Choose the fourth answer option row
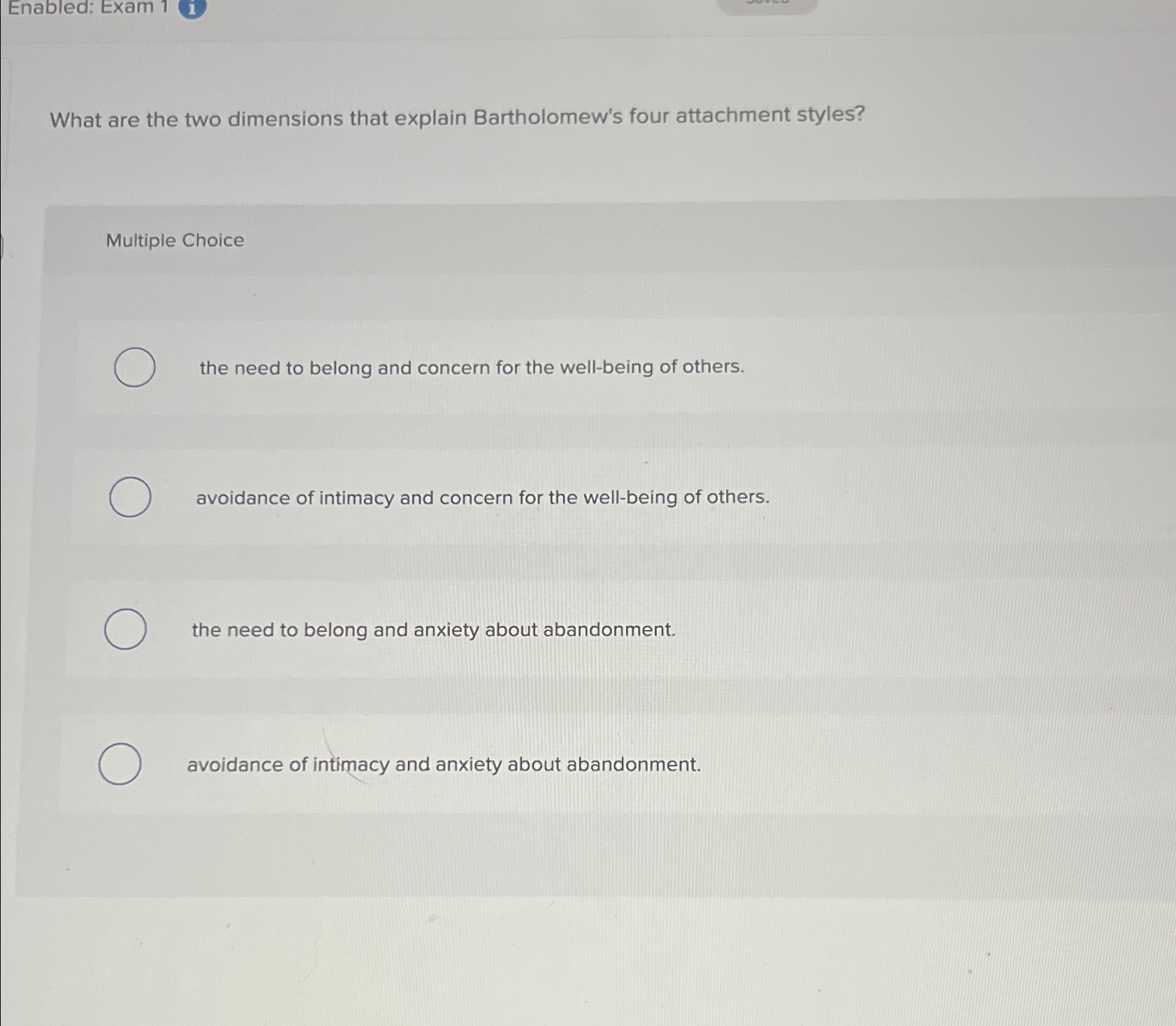 [444, 765]
